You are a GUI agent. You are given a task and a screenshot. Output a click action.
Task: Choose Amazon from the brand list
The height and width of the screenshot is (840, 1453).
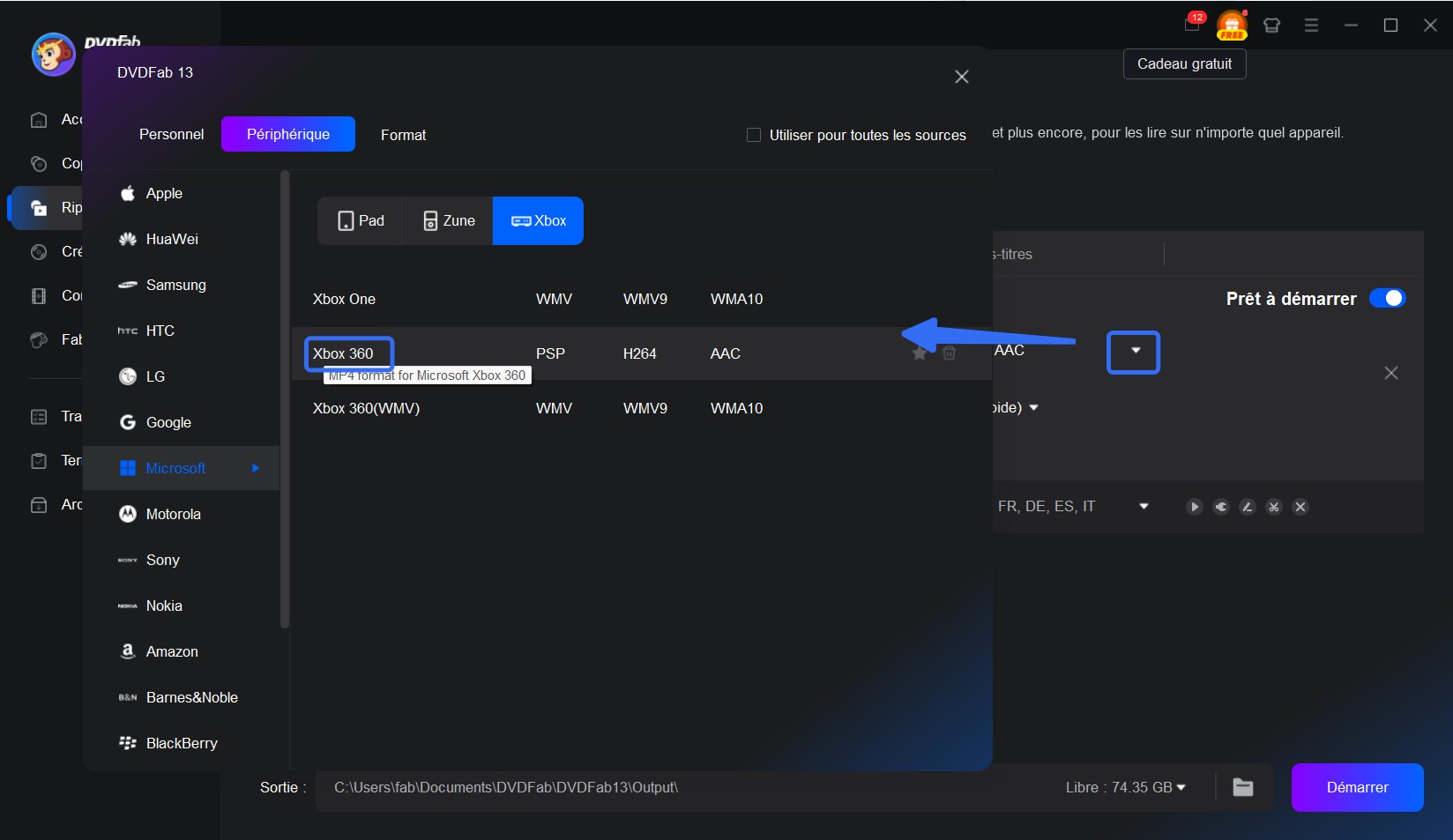[x=181, y=651]
